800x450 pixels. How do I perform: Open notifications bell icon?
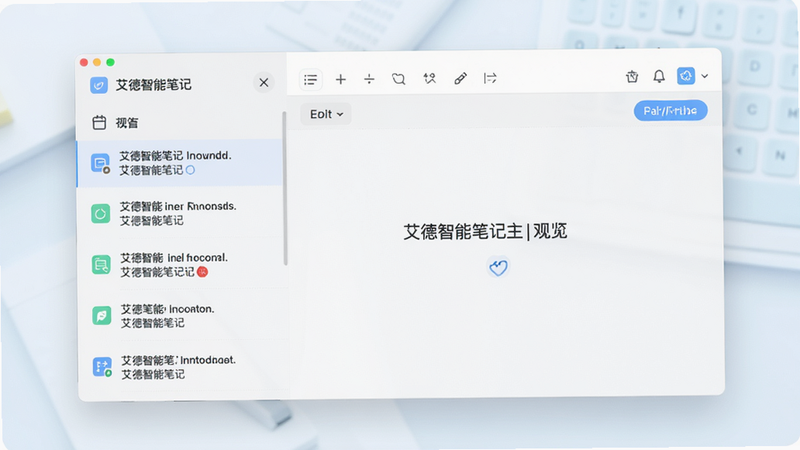(x=659, y=77)
